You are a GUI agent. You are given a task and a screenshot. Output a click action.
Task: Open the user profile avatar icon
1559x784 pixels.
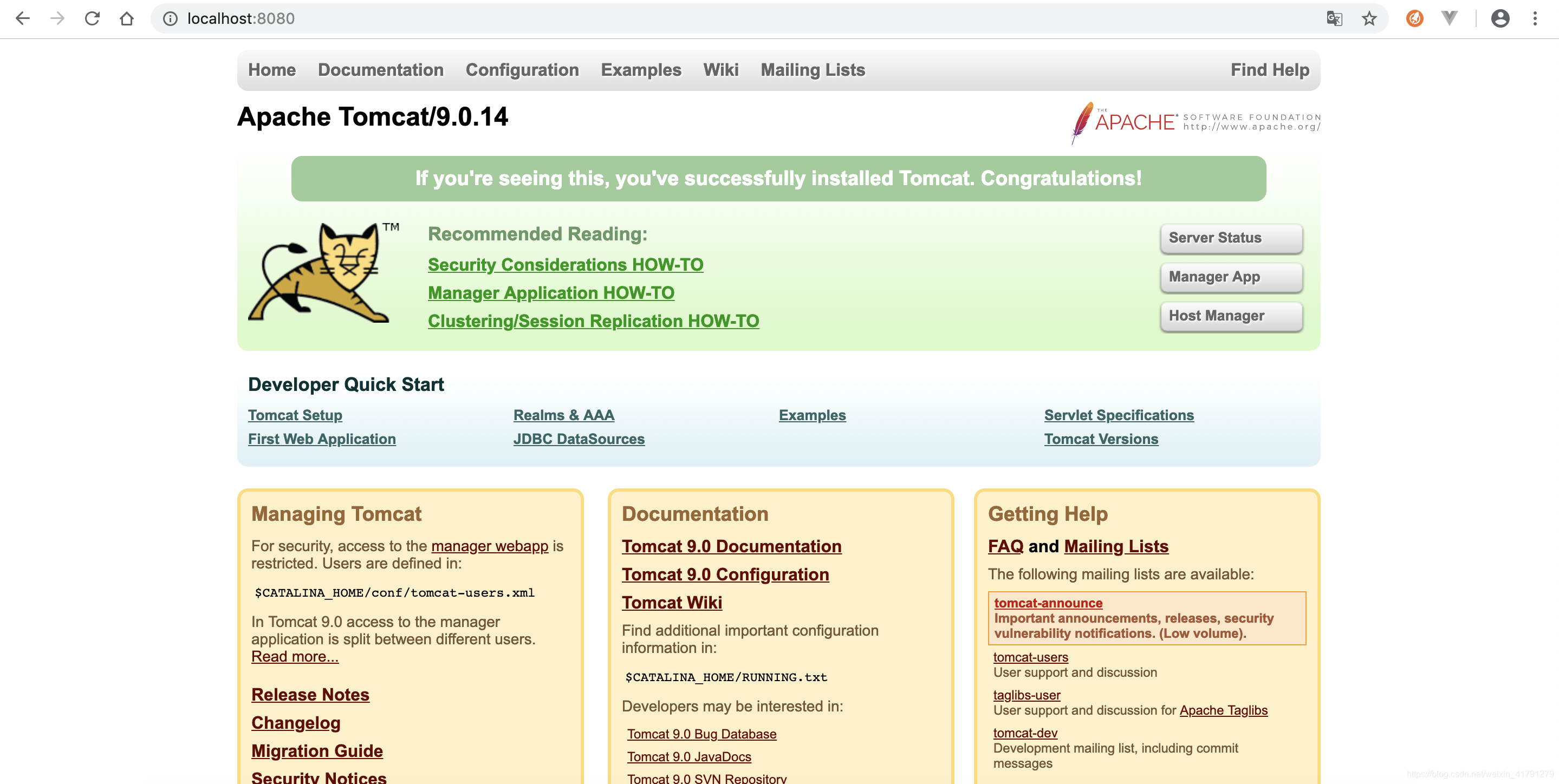[1500, 19]
